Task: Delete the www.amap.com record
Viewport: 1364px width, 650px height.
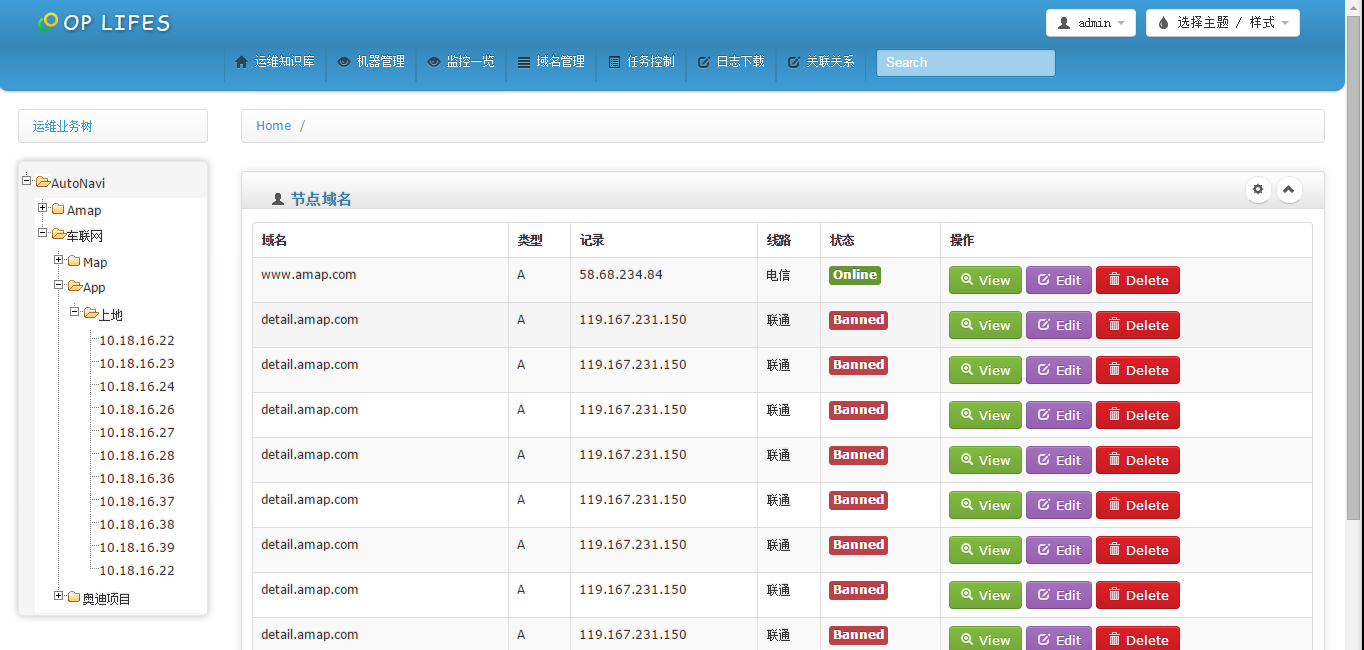Action: (1138, 280)
